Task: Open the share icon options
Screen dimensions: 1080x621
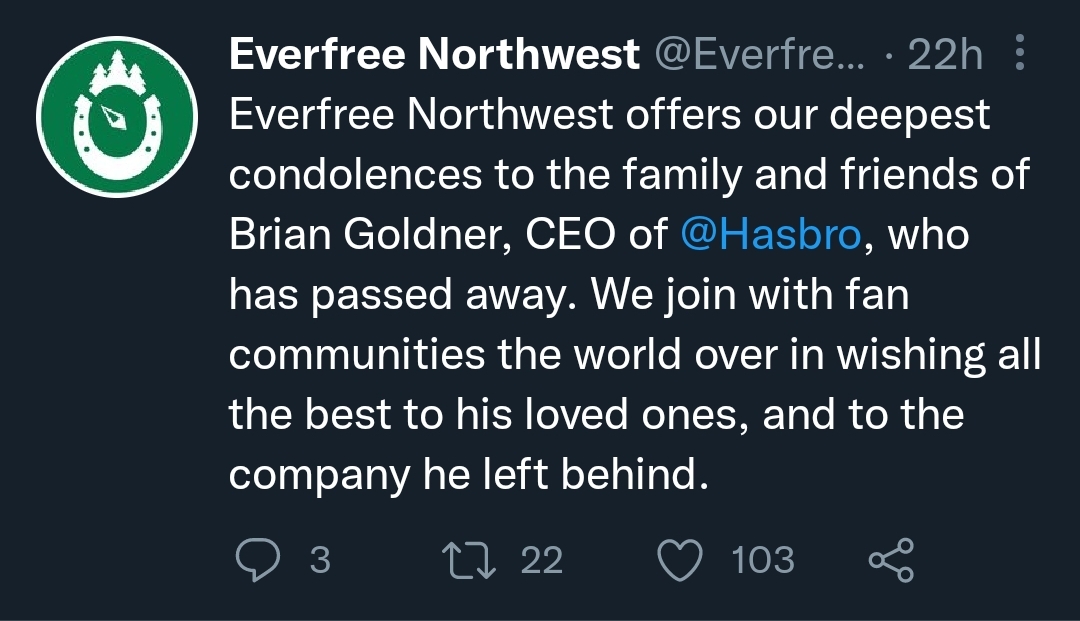Action: 891,560
